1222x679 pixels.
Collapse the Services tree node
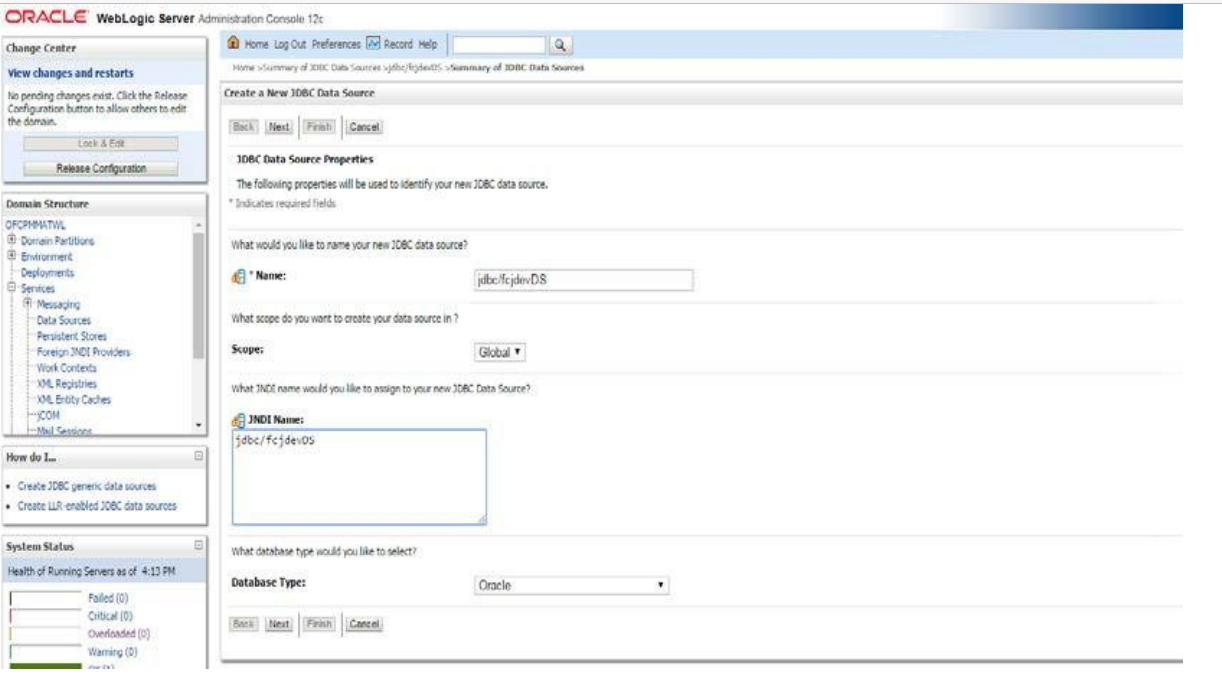11,288
